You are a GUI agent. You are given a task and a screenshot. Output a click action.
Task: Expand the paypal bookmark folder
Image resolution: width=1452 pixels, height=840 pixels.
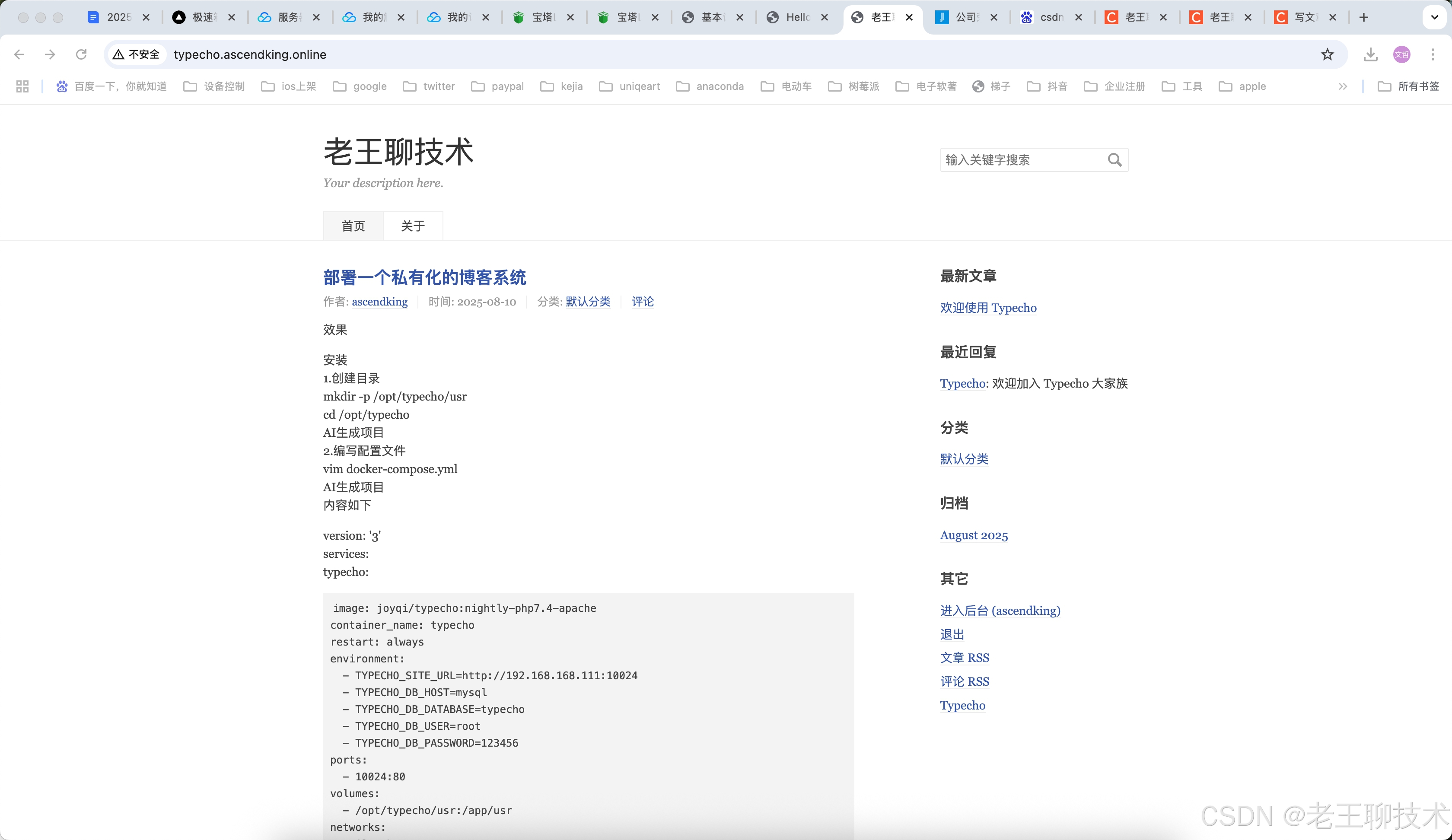pyautogui.click(x=498, y=86)
